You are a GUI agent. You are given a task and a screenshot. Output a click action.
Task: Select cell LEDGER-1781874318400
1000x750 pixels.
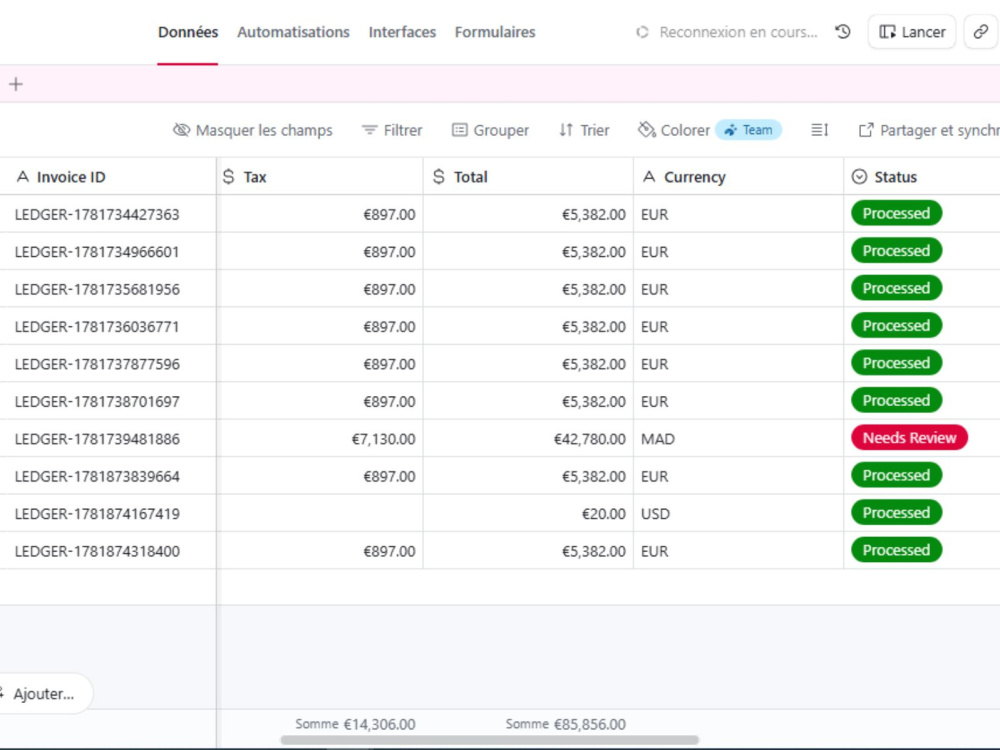pos(108,551)
